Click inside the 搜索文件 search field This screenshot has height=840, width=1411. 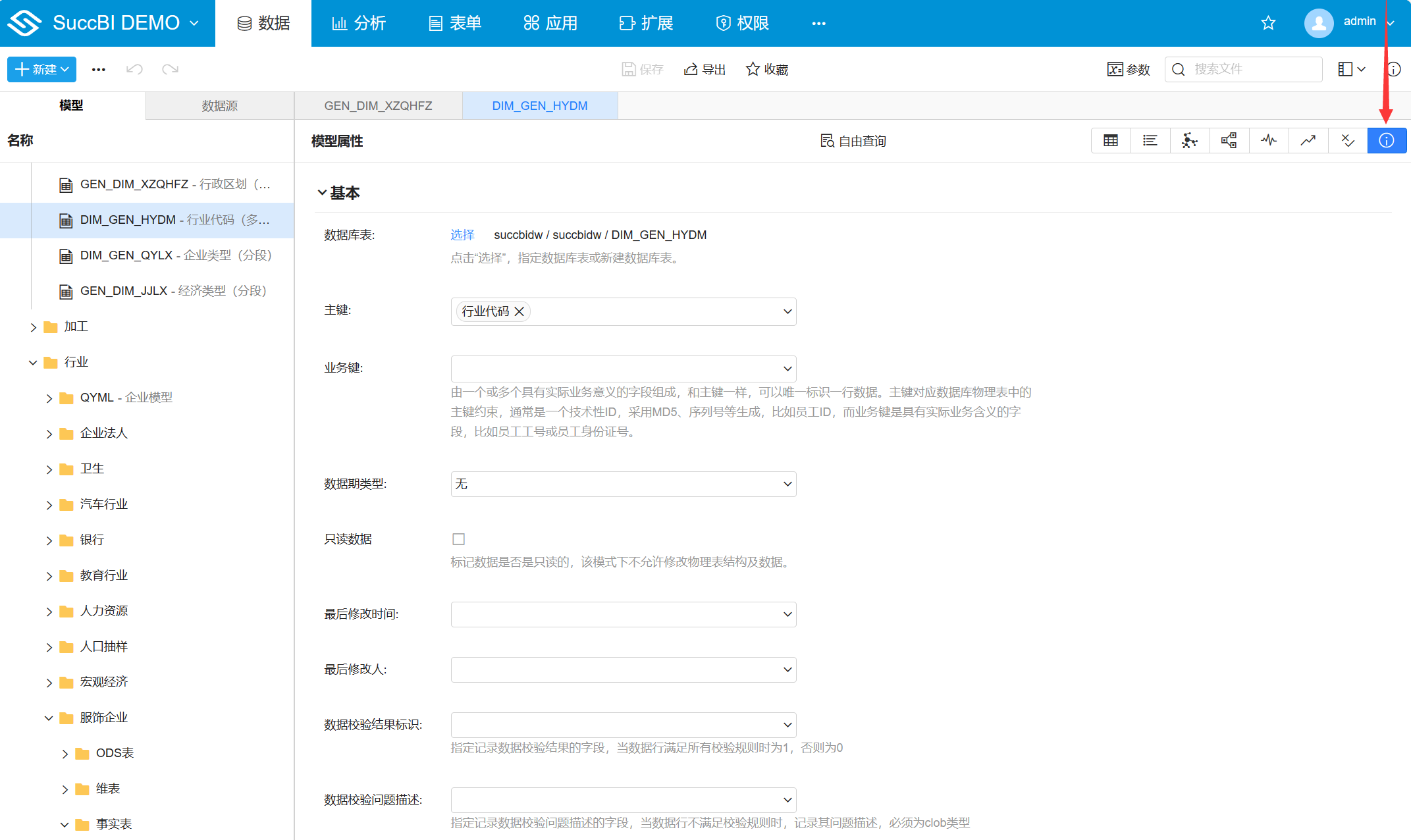1244,69
